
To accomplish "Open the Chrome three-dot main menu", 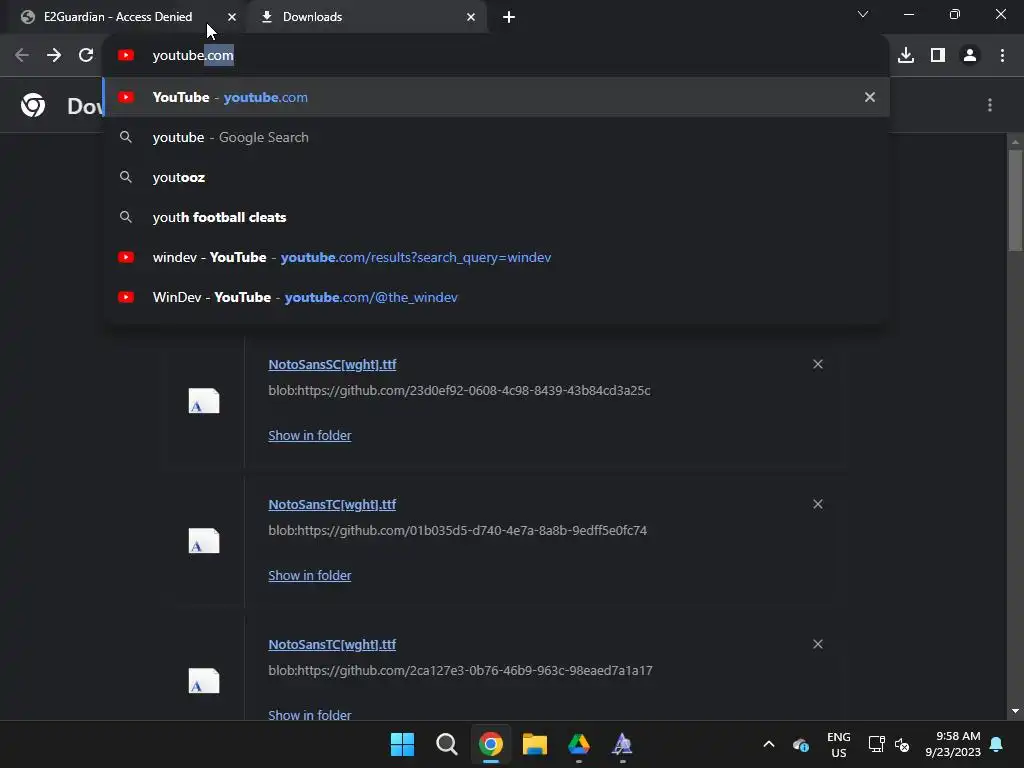I will click(x=1002, y=56).
